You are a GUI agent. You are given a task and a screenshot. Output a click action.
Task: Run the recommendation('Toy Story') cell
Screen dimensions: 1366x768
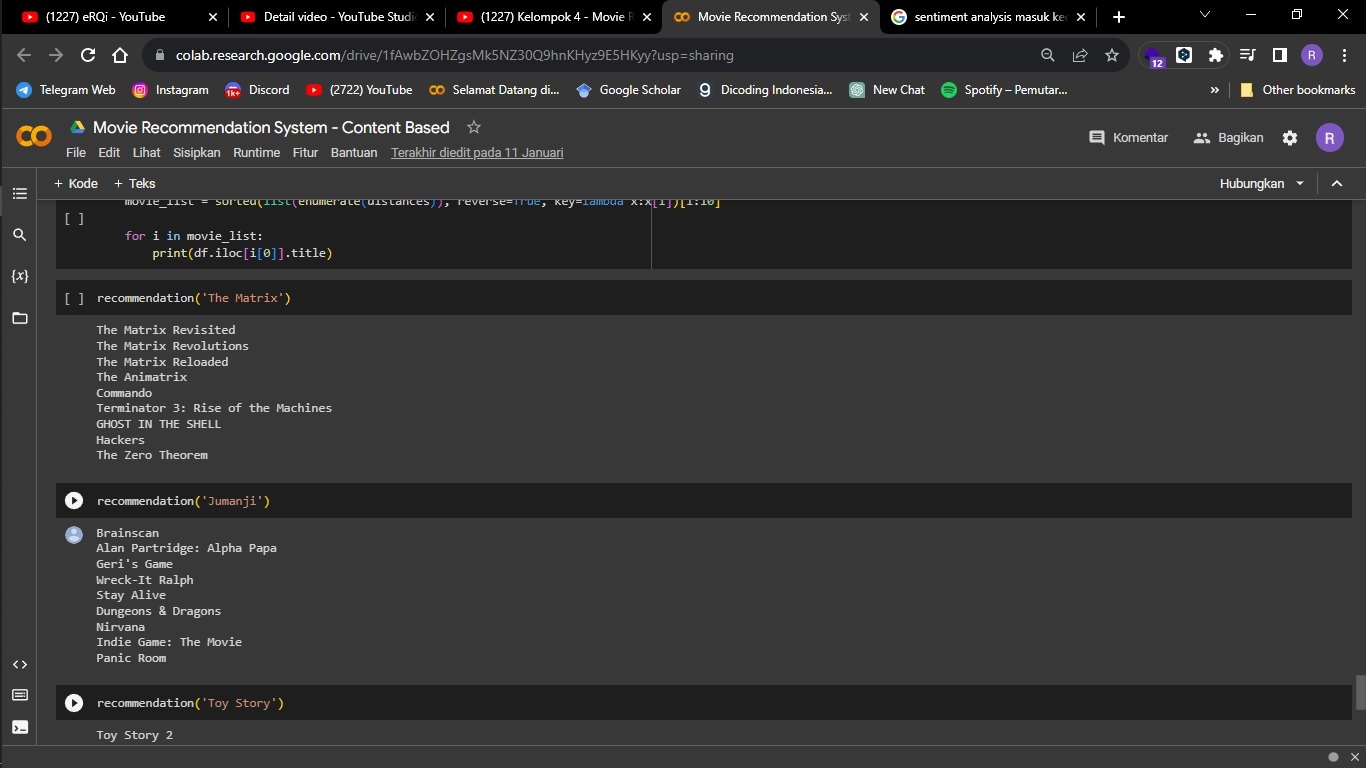pyautogui.click(x=74, y=703)
